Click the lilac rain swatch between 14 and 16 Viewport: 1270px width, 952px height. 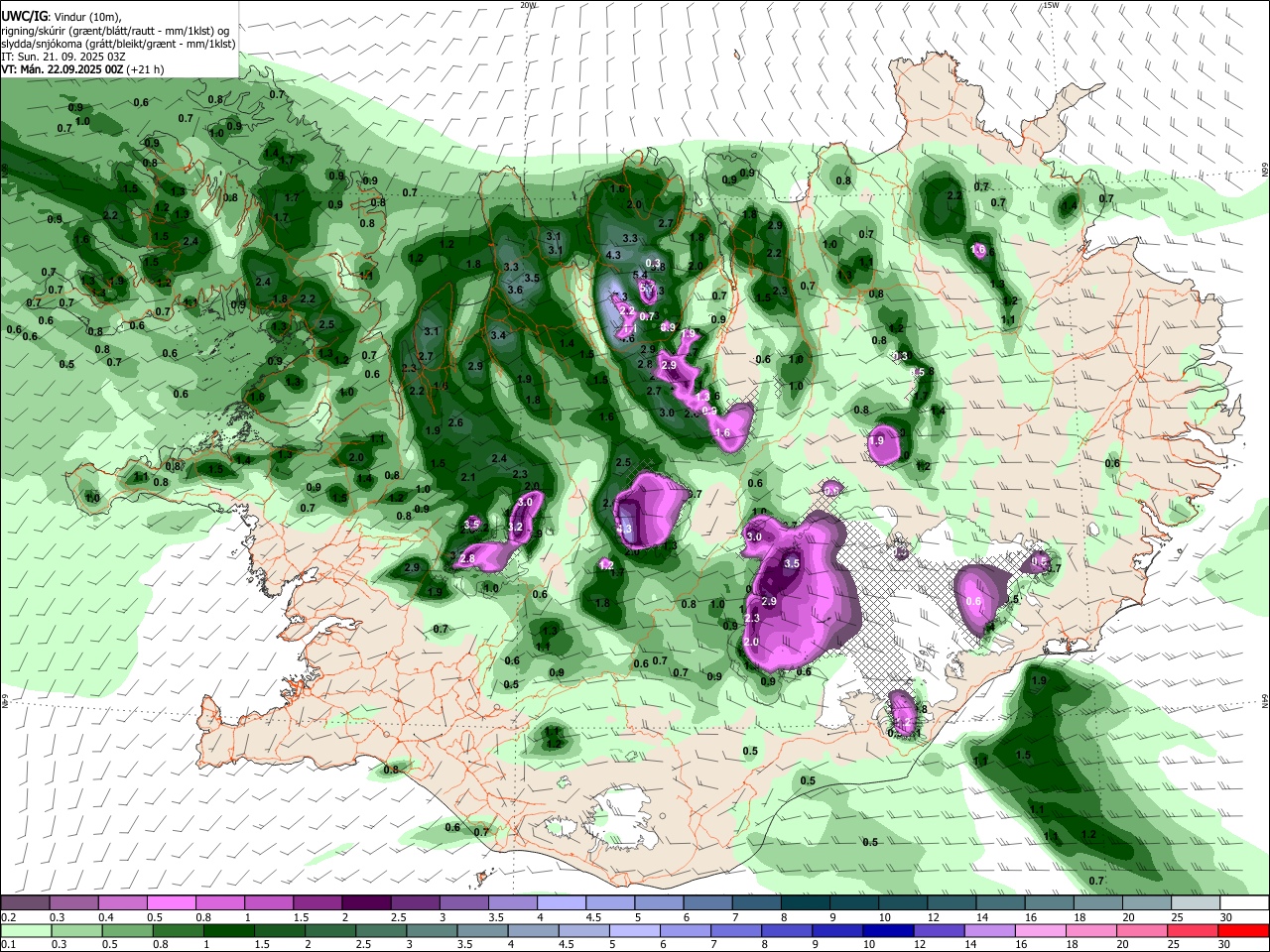989,930
